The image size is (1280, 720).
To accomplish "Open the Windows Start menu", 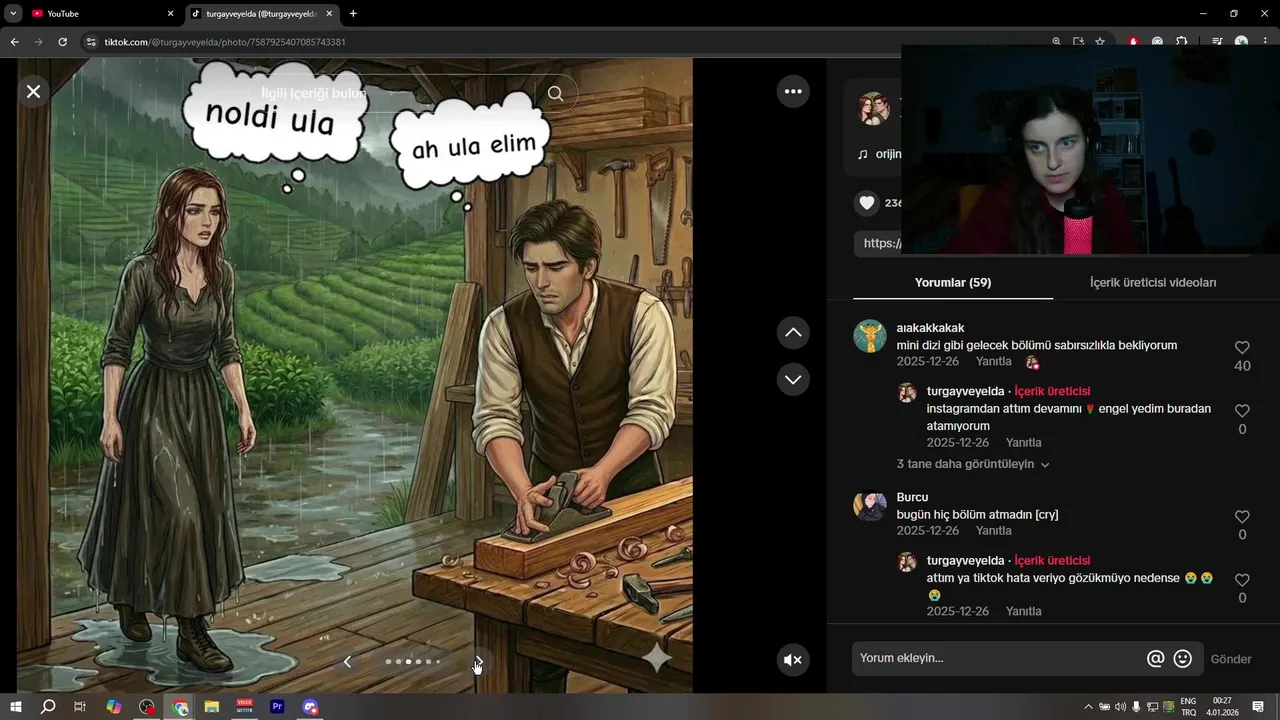I will point(15,707).
